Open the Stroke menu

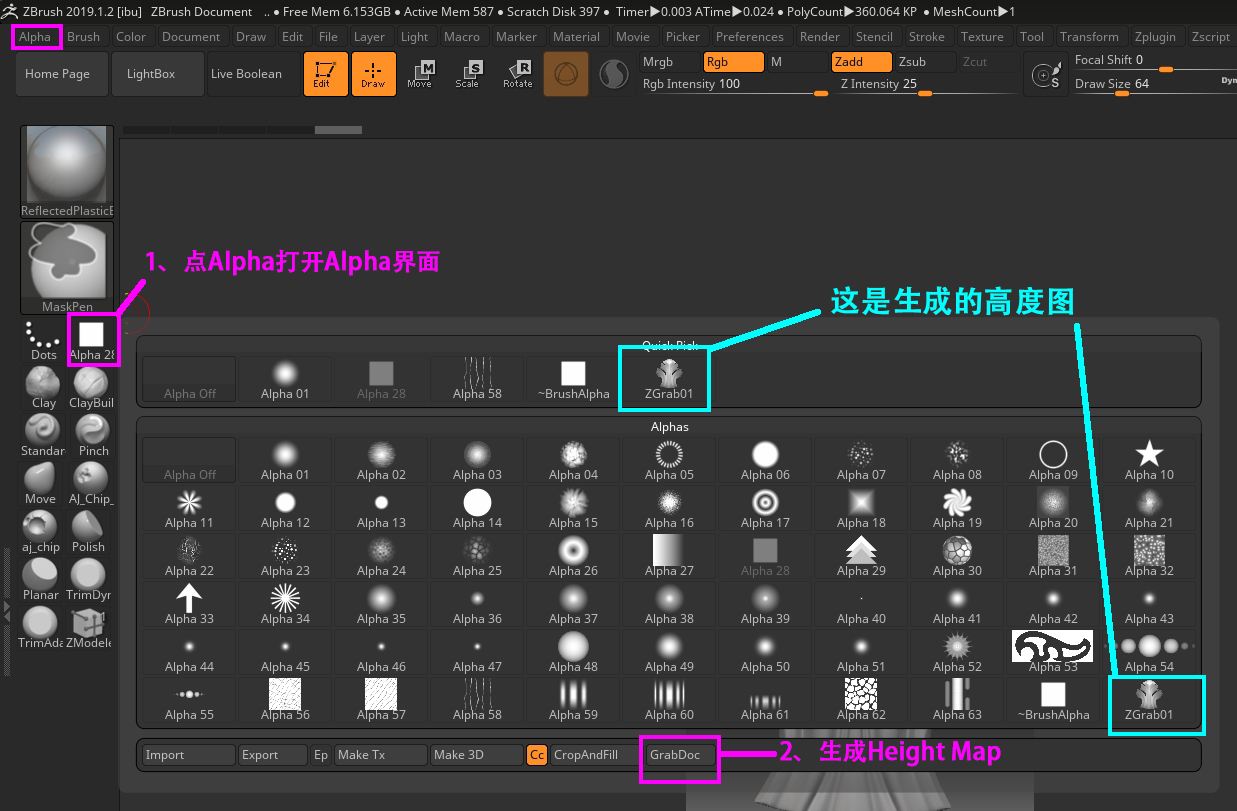(926, 37)
